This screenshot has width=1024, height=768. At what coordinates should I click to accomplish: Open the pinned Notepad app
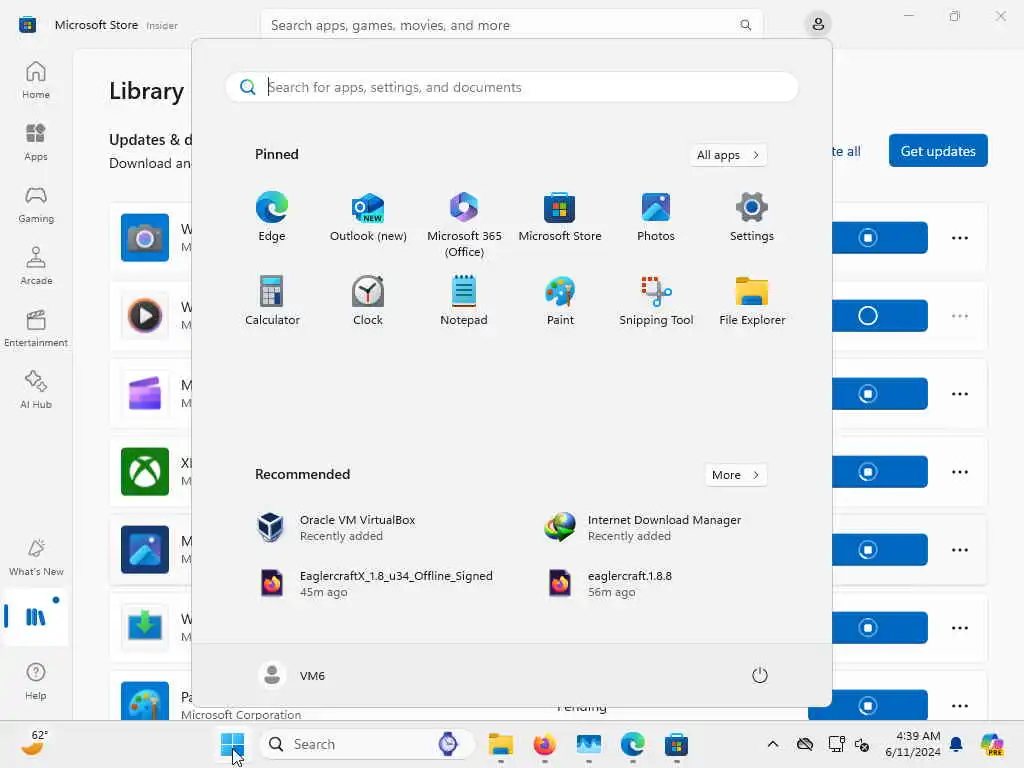[464, 300]
